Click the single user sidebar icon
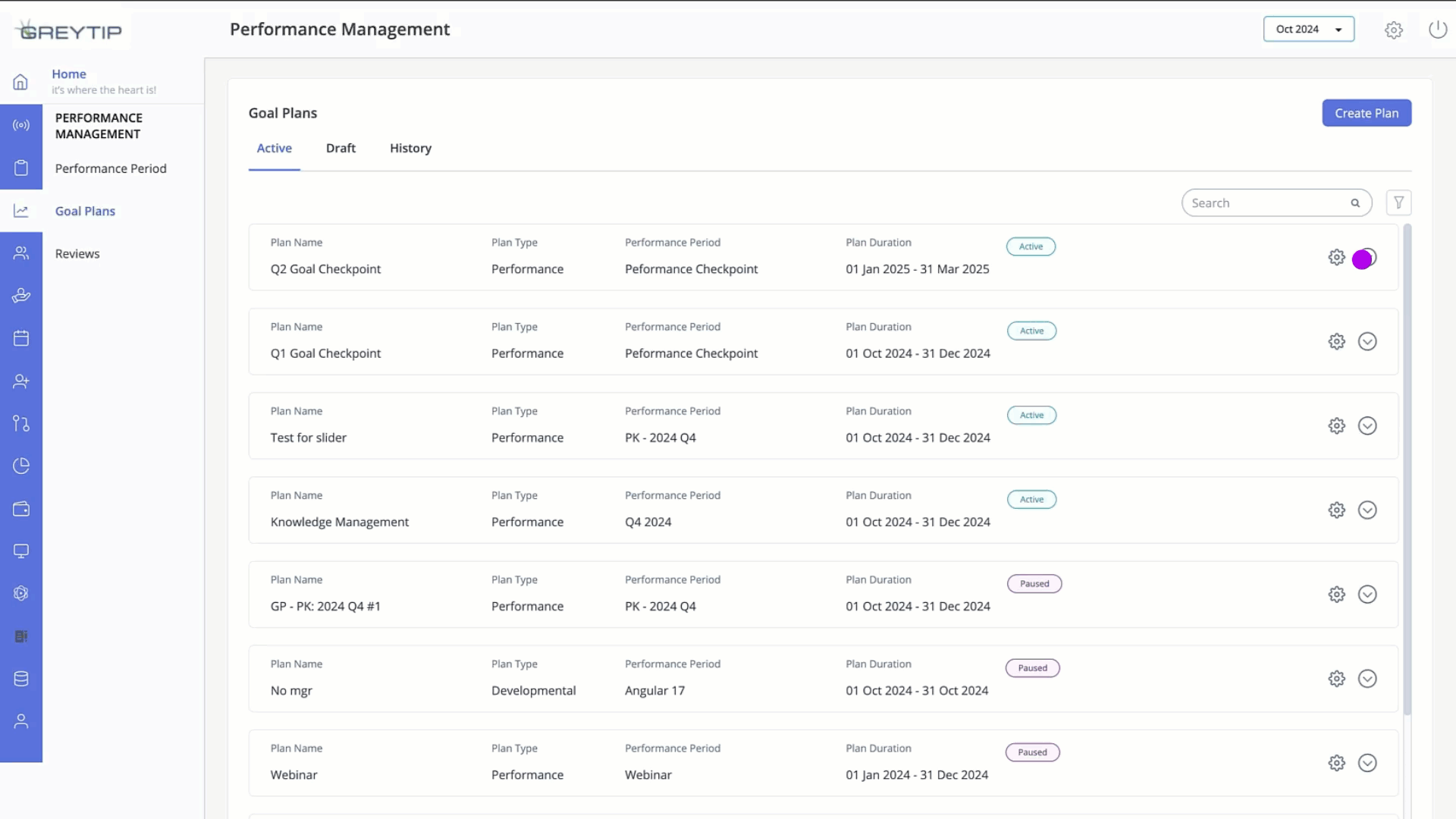The width and height of the screenshot is (1456, 819). click(21, 721)
